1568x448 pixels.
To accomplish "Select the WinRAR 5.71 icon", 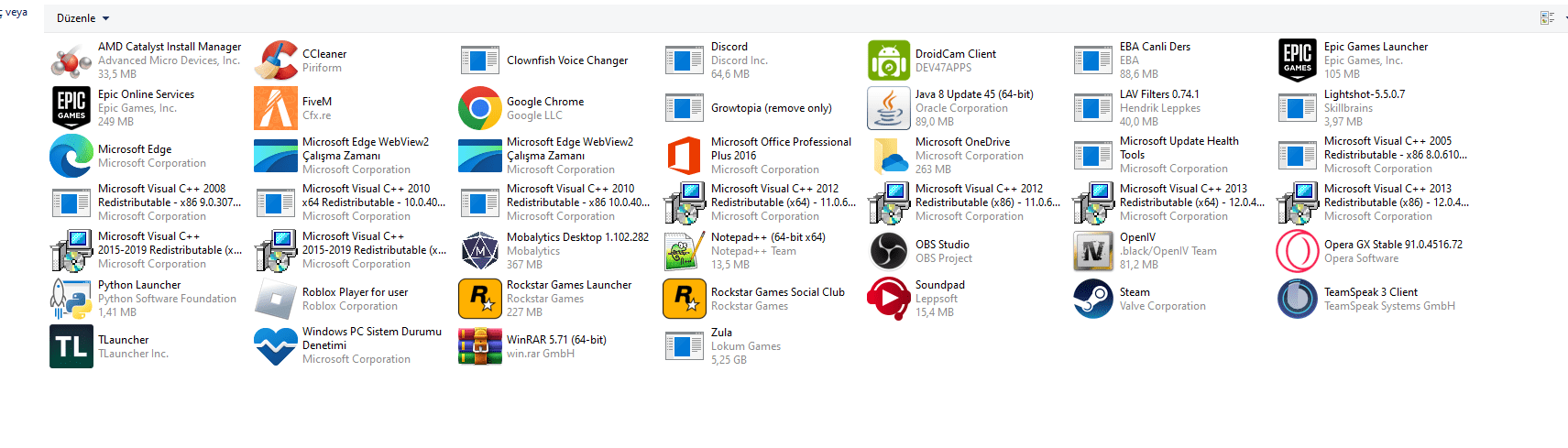I will tap(480, 346).
